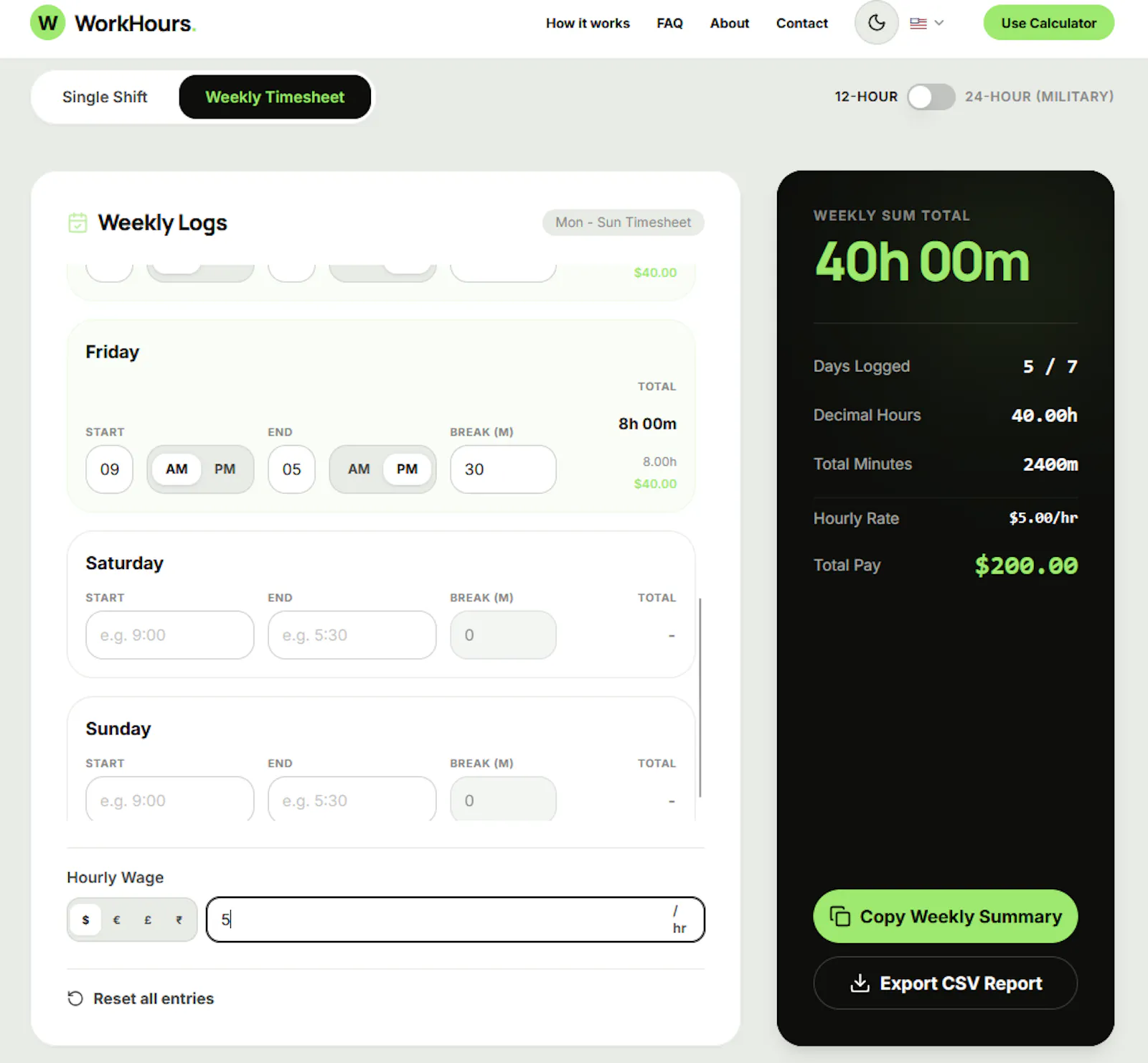Edit Friday start hour field 09
This screenshot has height=1063, width=1148.
109,469
